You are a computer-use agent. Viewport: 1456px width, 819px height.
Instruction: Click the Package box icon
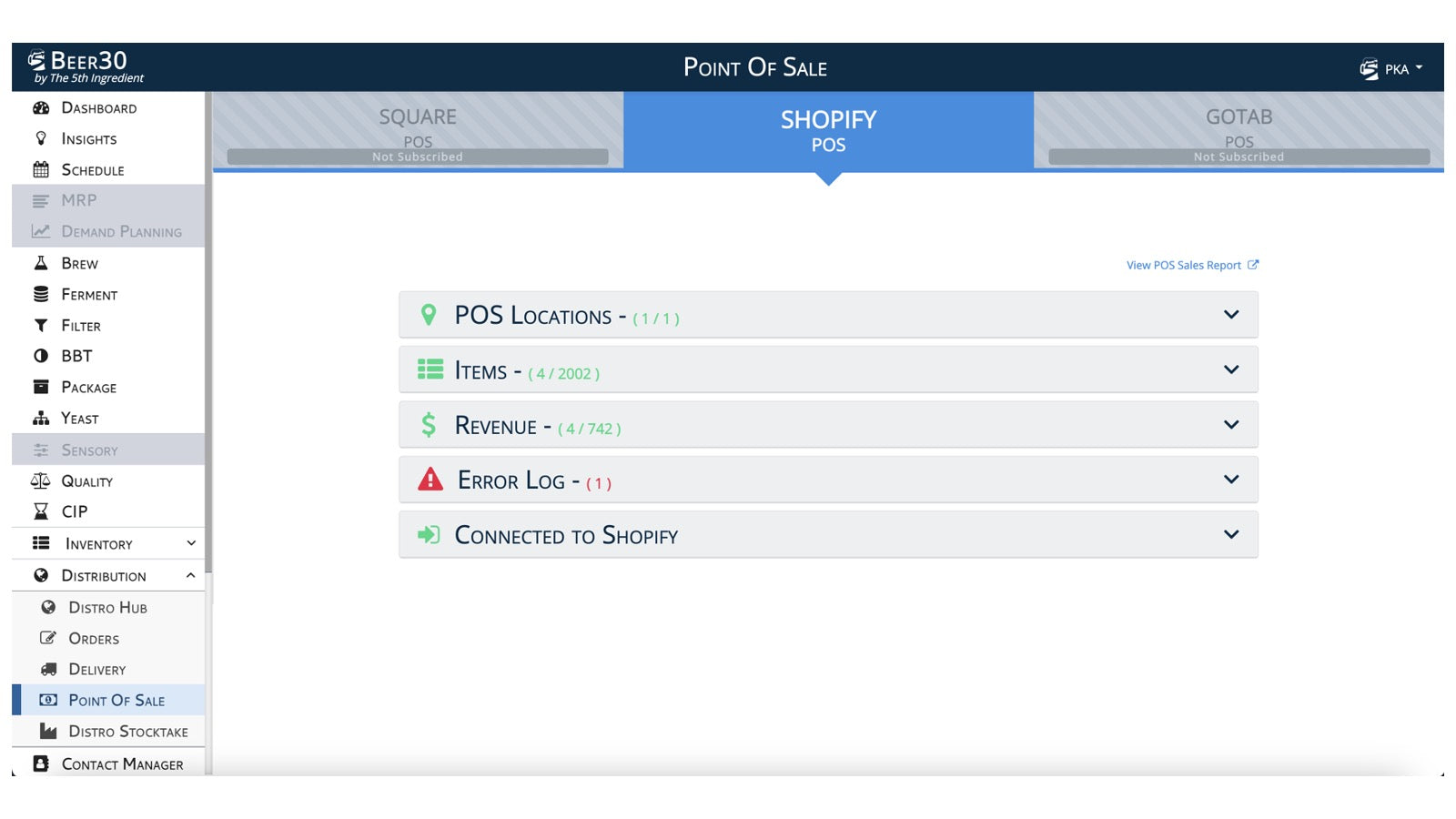(41, 387)
